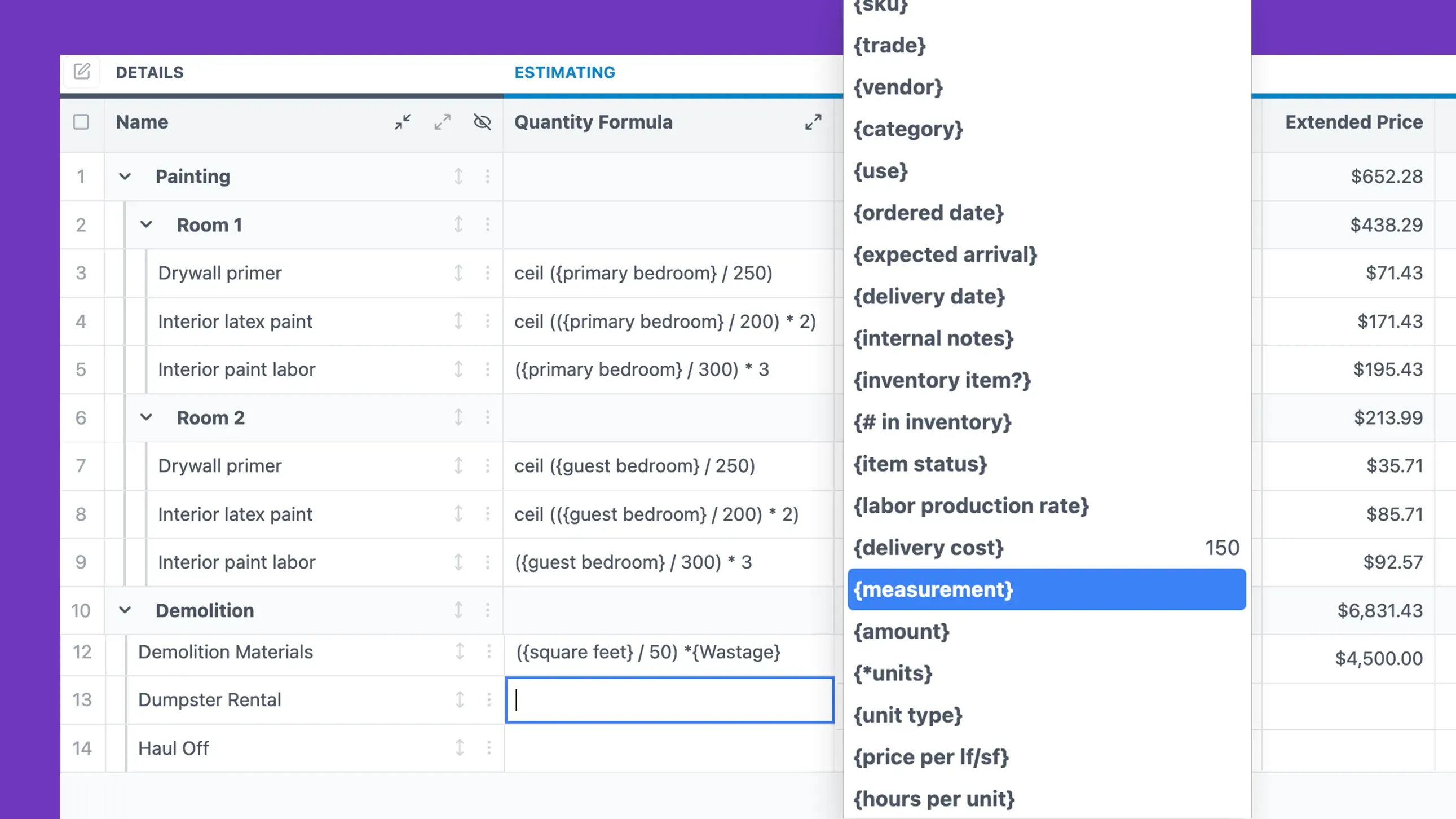
Task: Open three-dot menu for Dumpster Rental row
Action: 489,701
